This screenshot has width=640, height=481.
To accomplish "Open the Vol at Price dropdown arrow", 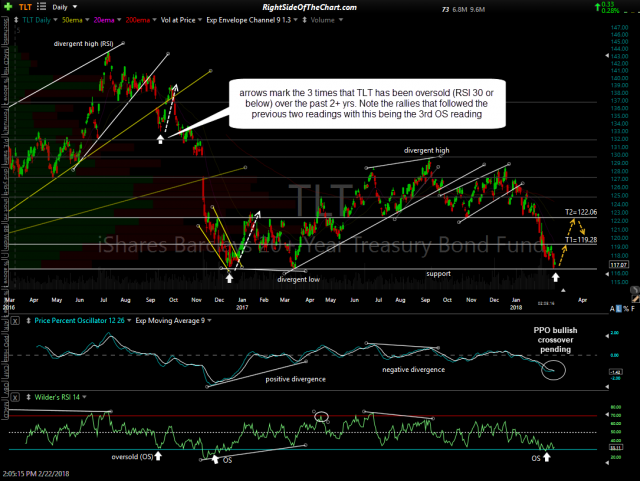I will (x=200, y=20).
